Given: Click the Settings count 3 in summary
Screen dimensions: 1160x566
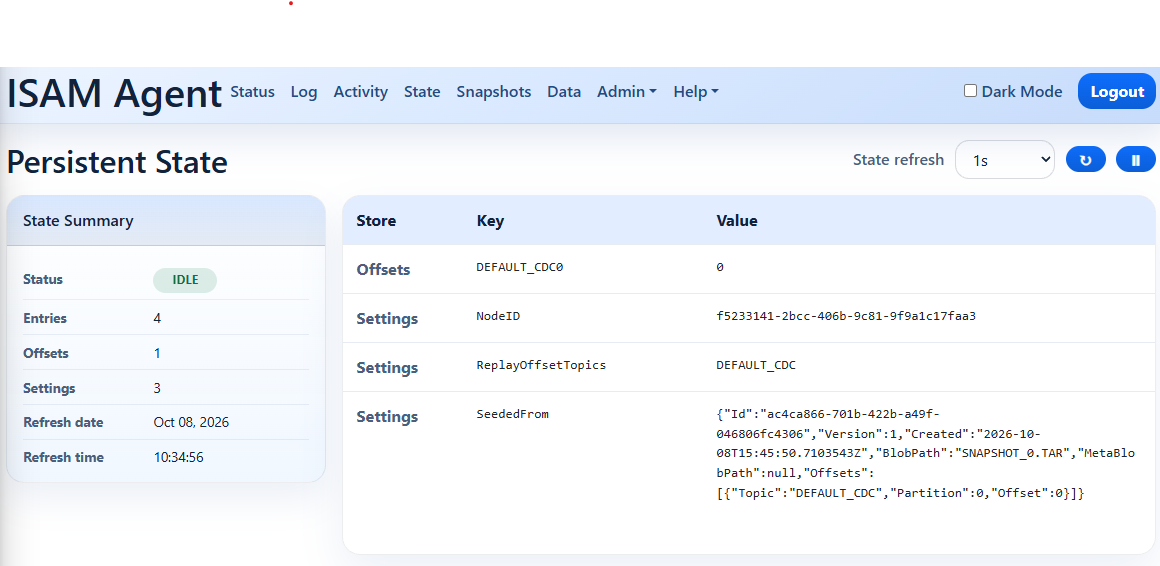Looking at the screenshot, I should click(157, 388).
